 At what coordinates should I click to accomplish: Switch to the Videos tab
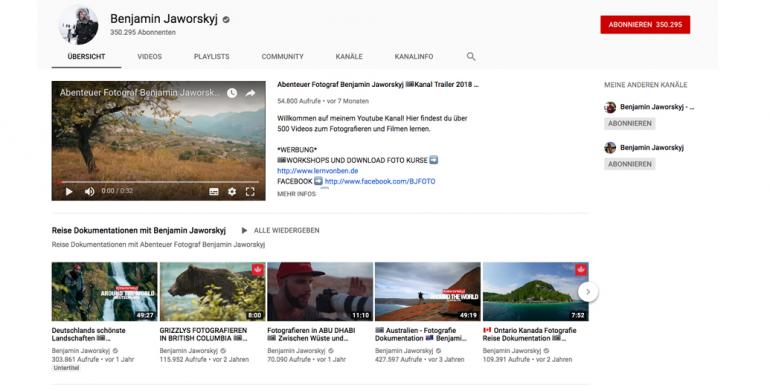tap(149, 56)
